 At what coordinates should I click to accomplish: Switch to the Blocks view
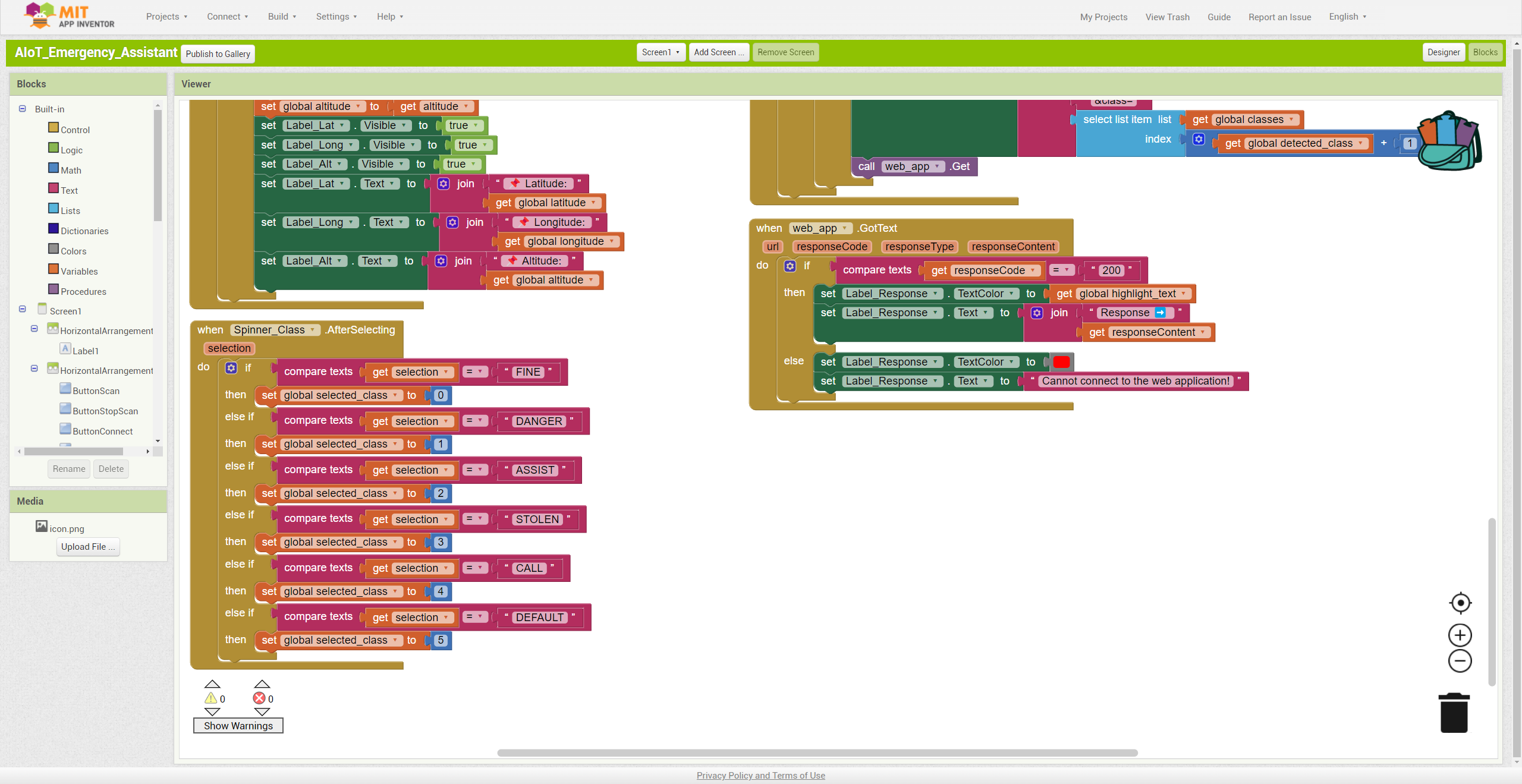[x=1485, y=52]
